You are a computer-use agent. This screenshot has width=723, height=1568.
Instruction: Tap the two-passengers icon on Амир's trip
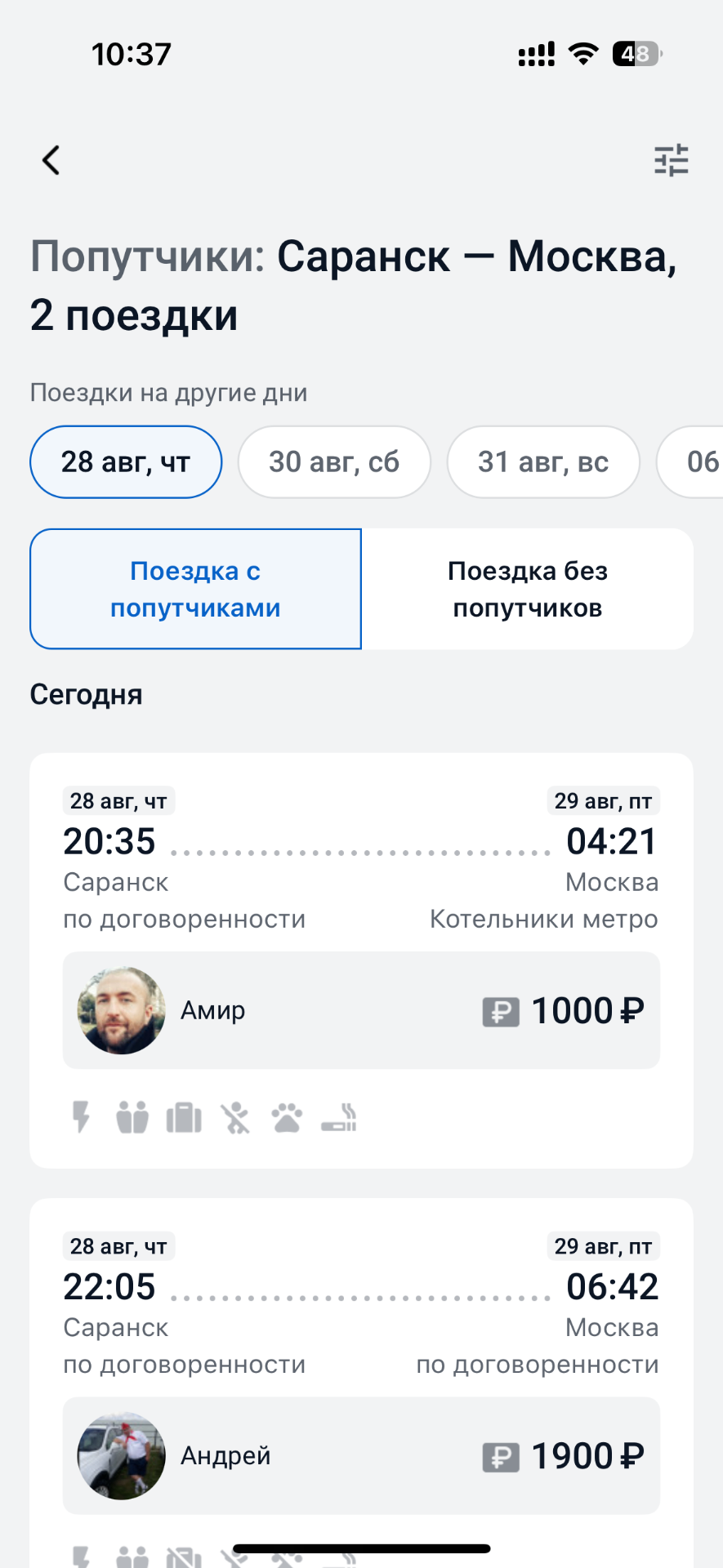(132, 1117)
